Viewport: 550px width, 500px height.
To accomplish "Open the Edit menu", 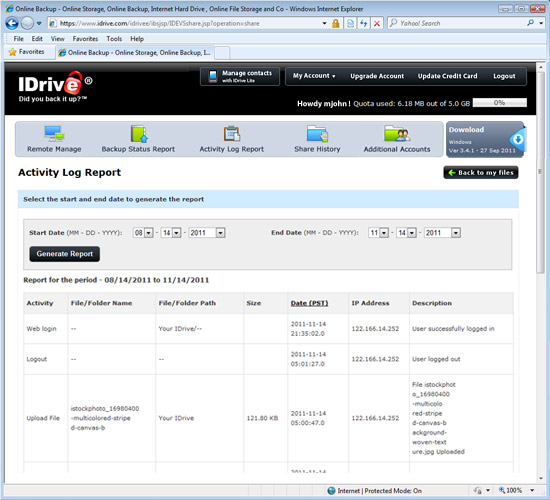I will coord(37,39).
